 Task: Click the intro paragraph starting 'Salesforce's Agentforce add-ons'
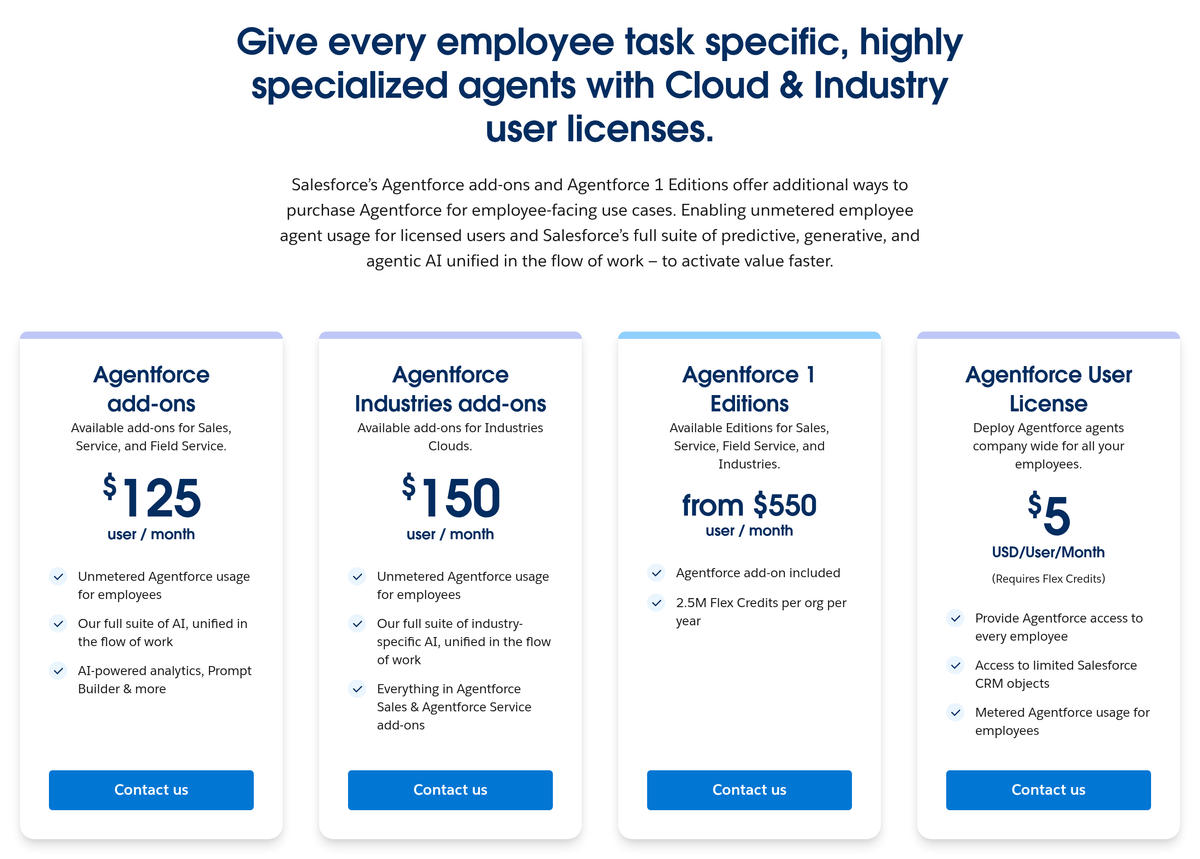click(x=600, y=223)
